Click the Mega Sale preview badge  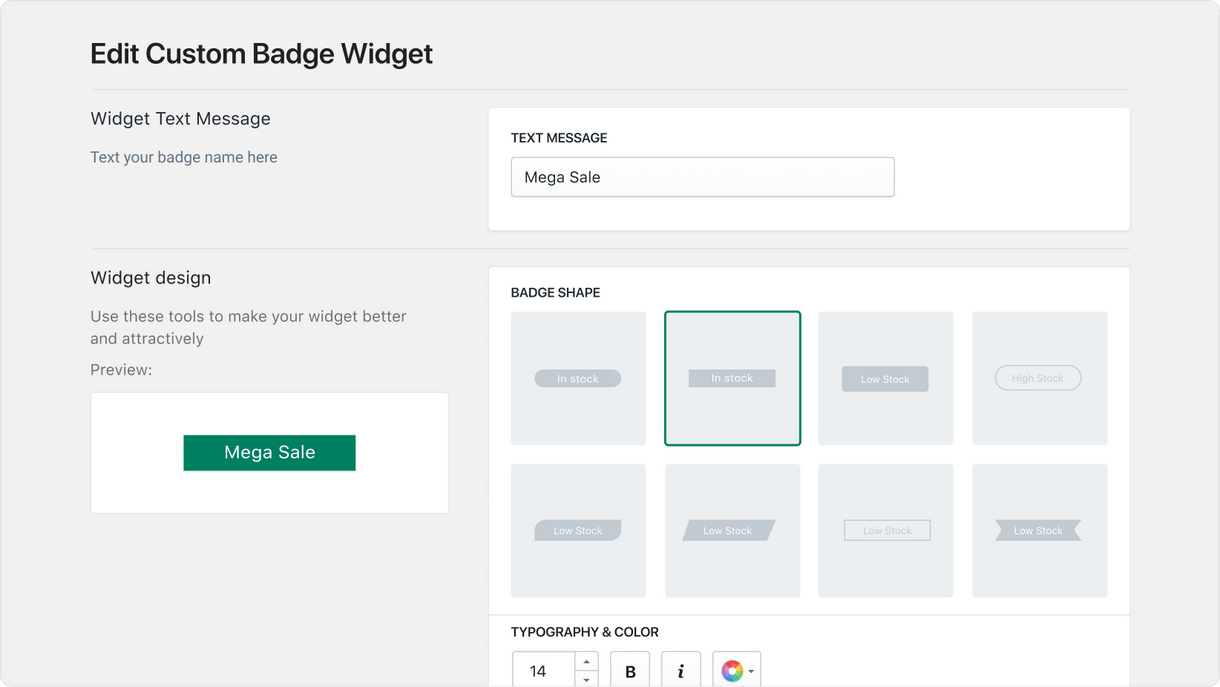coord(269,452)
